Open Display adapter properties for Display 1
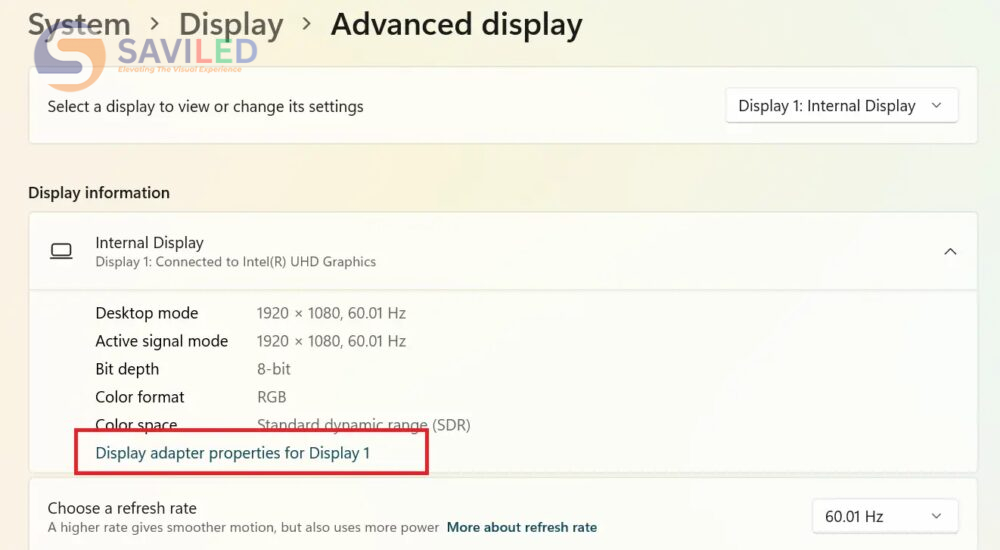 (232, 452)
